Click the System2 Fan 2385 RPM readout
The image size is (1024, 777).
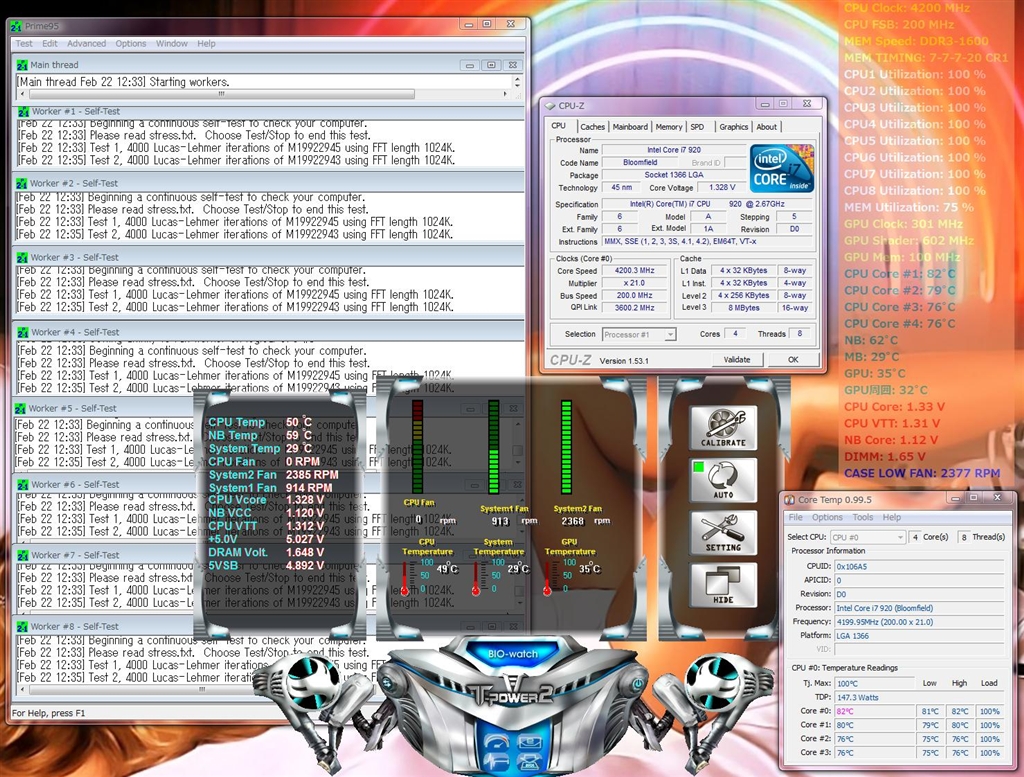pos(274,475)
